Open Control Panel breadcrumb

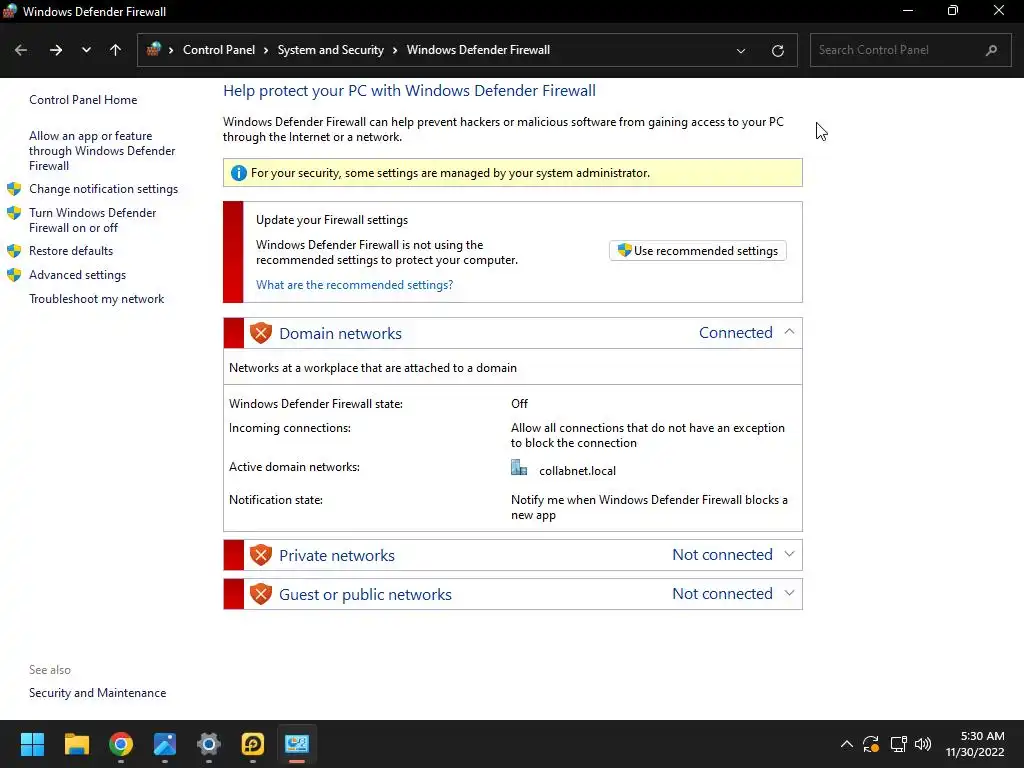[x=219, y=50]
